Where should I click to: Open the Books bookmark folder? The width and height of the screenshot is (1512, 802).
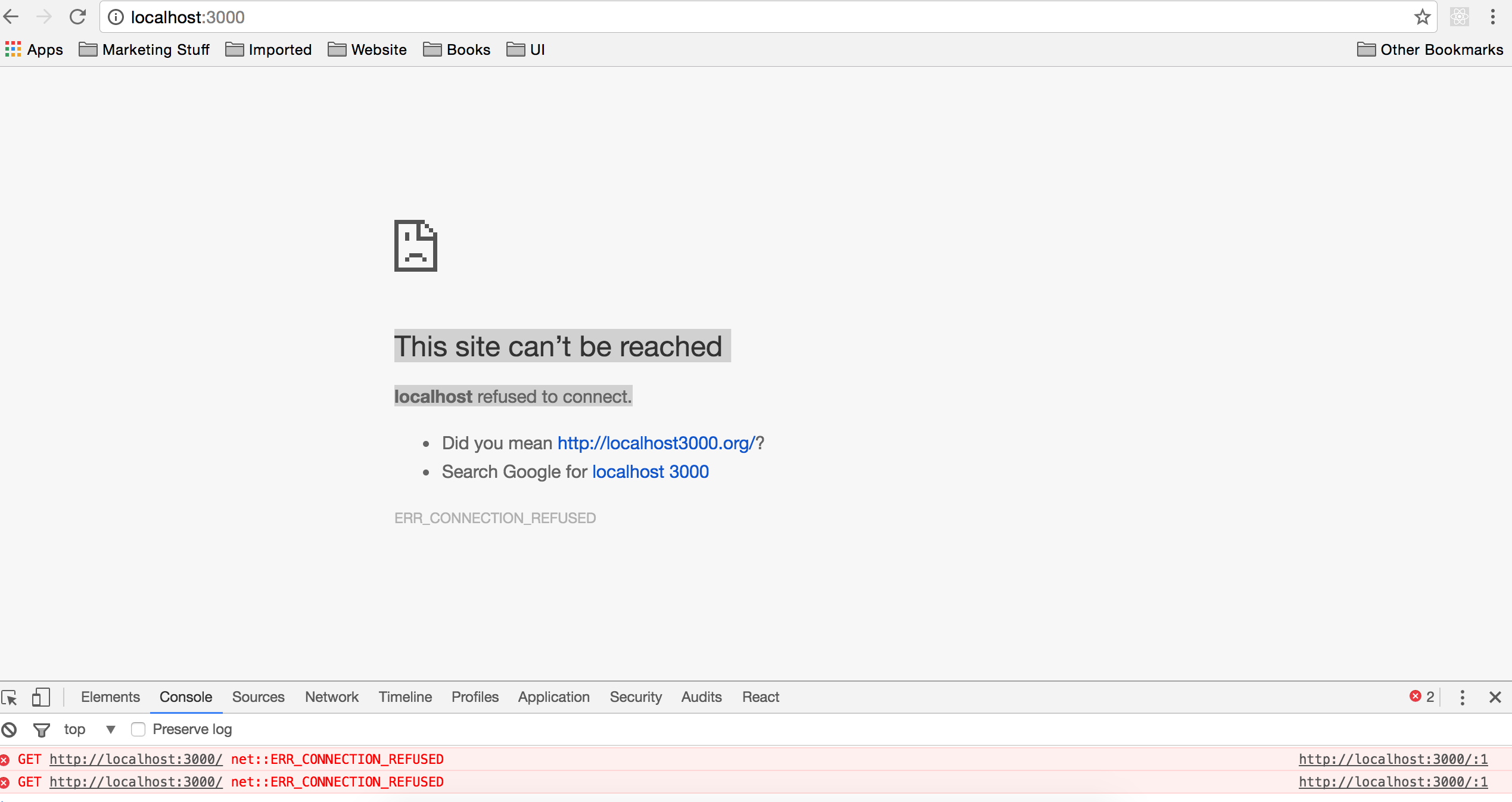(457, 49)
